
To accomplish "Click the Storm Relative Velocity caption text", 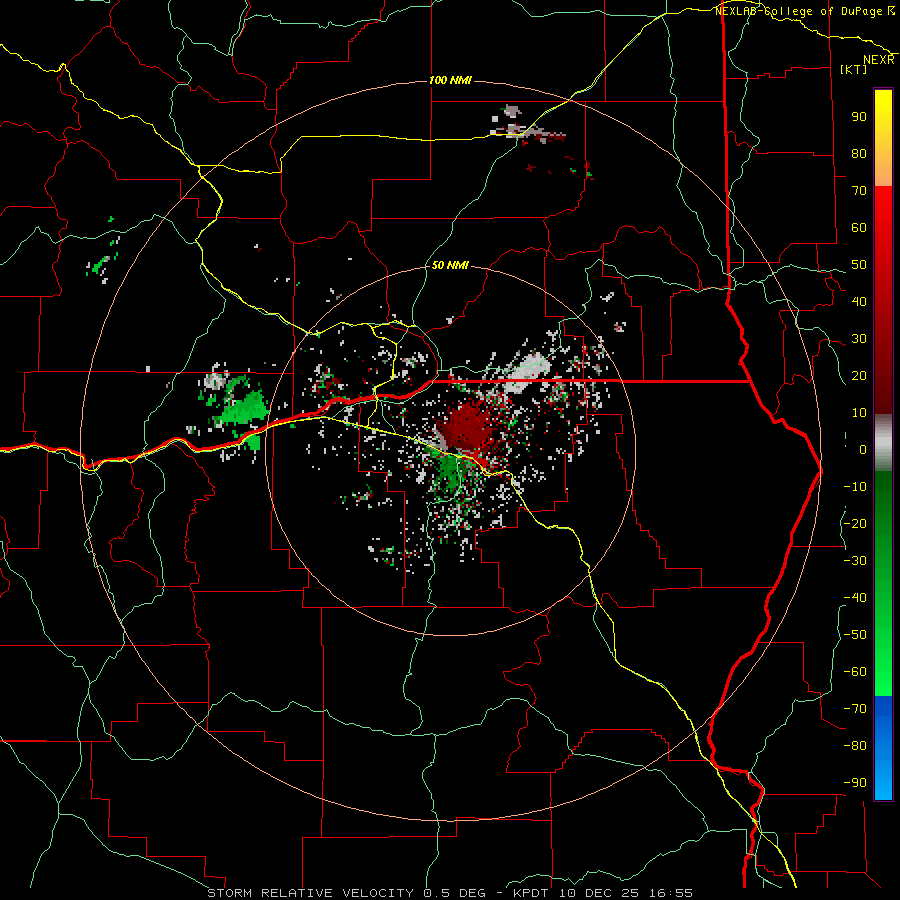I will (450, 893).
